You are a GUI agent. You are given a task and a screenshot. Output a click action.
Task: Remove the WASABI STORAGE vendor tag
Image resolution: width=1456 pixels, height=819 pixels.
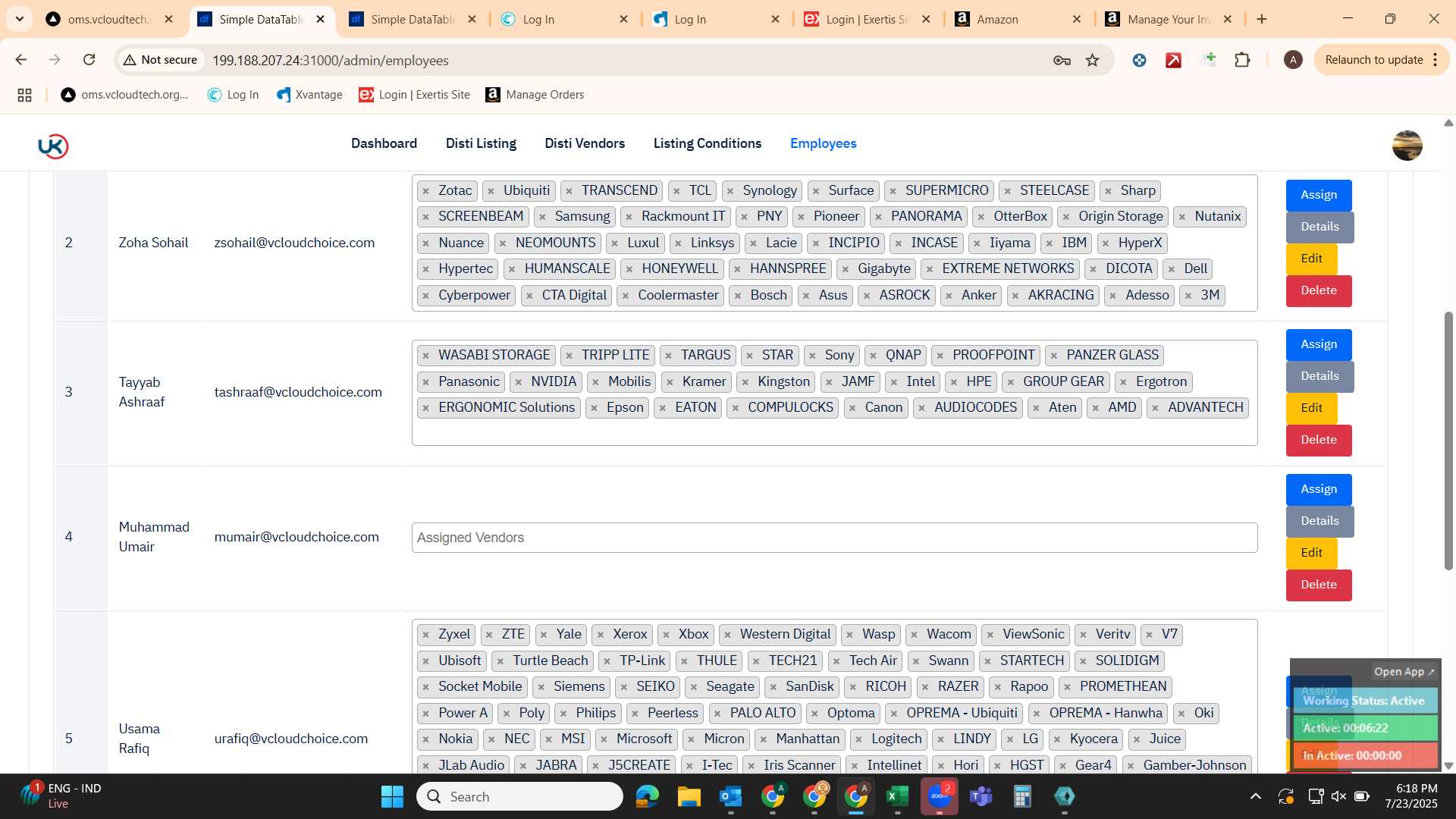pyautogui.click(x=425, y=356)
